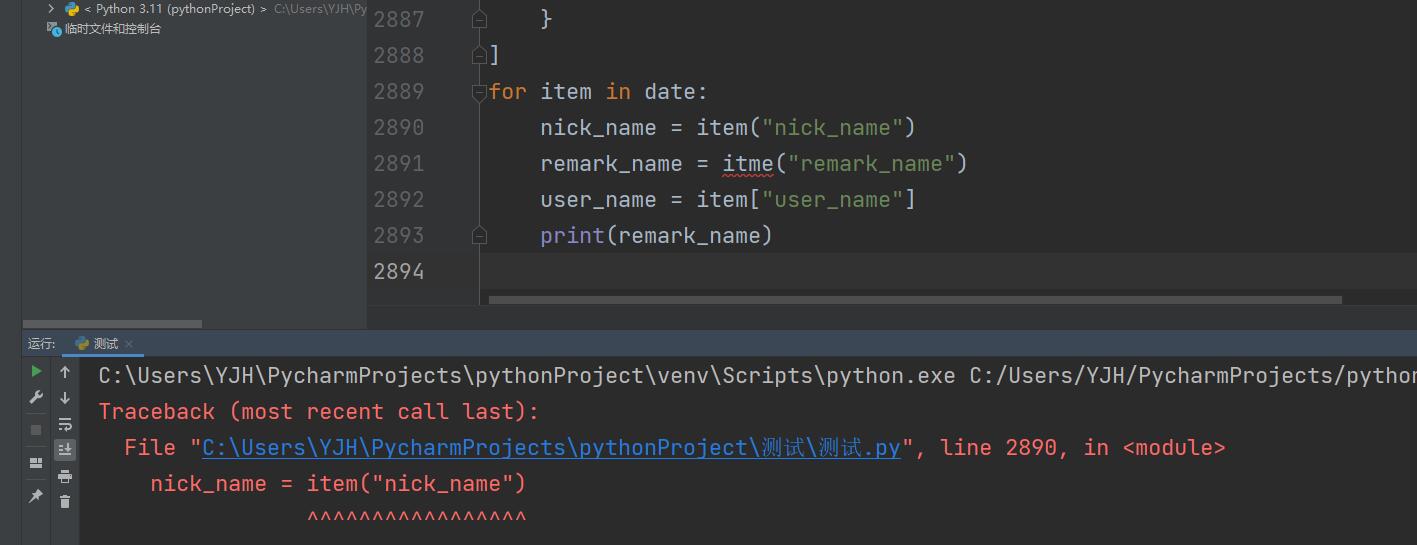Open run configuration wrench settings
Image resolution: width=1417 pixels, height=545 pixels.
click(x=36, y=398)
